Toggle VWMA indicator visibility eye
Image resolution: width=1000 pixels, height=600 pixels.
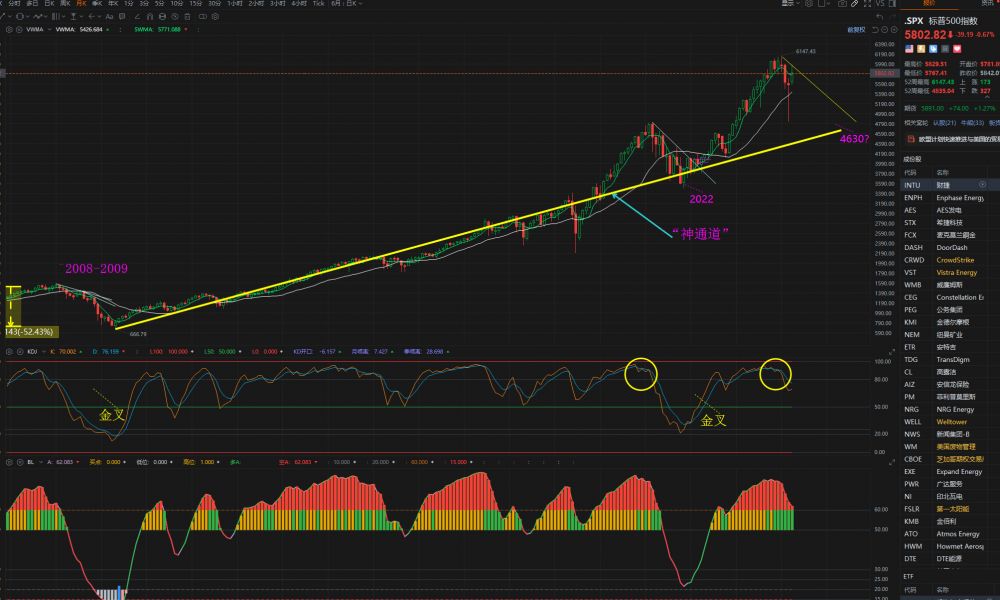click(x=19, y=29)
